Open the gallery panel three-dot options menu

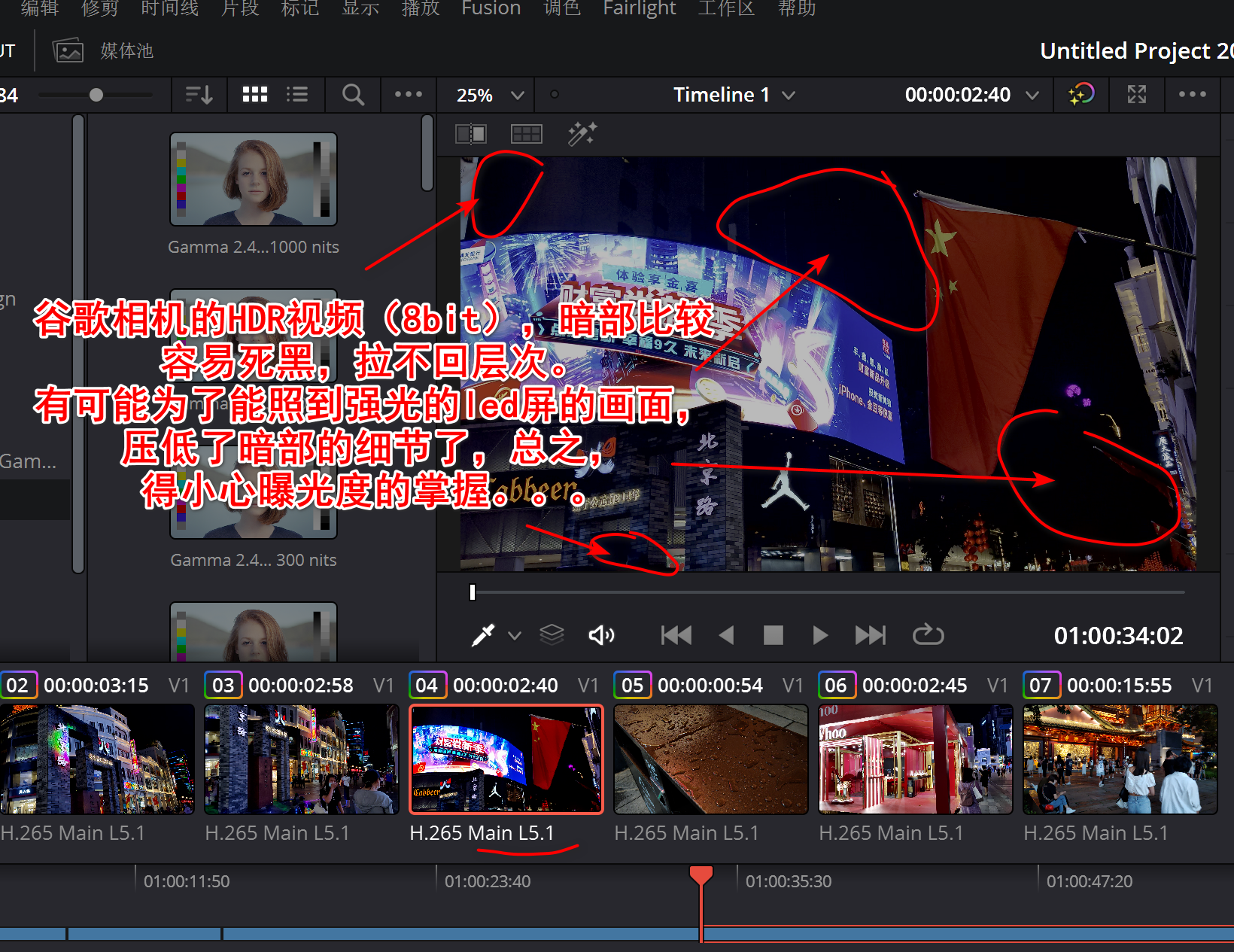[409, 95]
